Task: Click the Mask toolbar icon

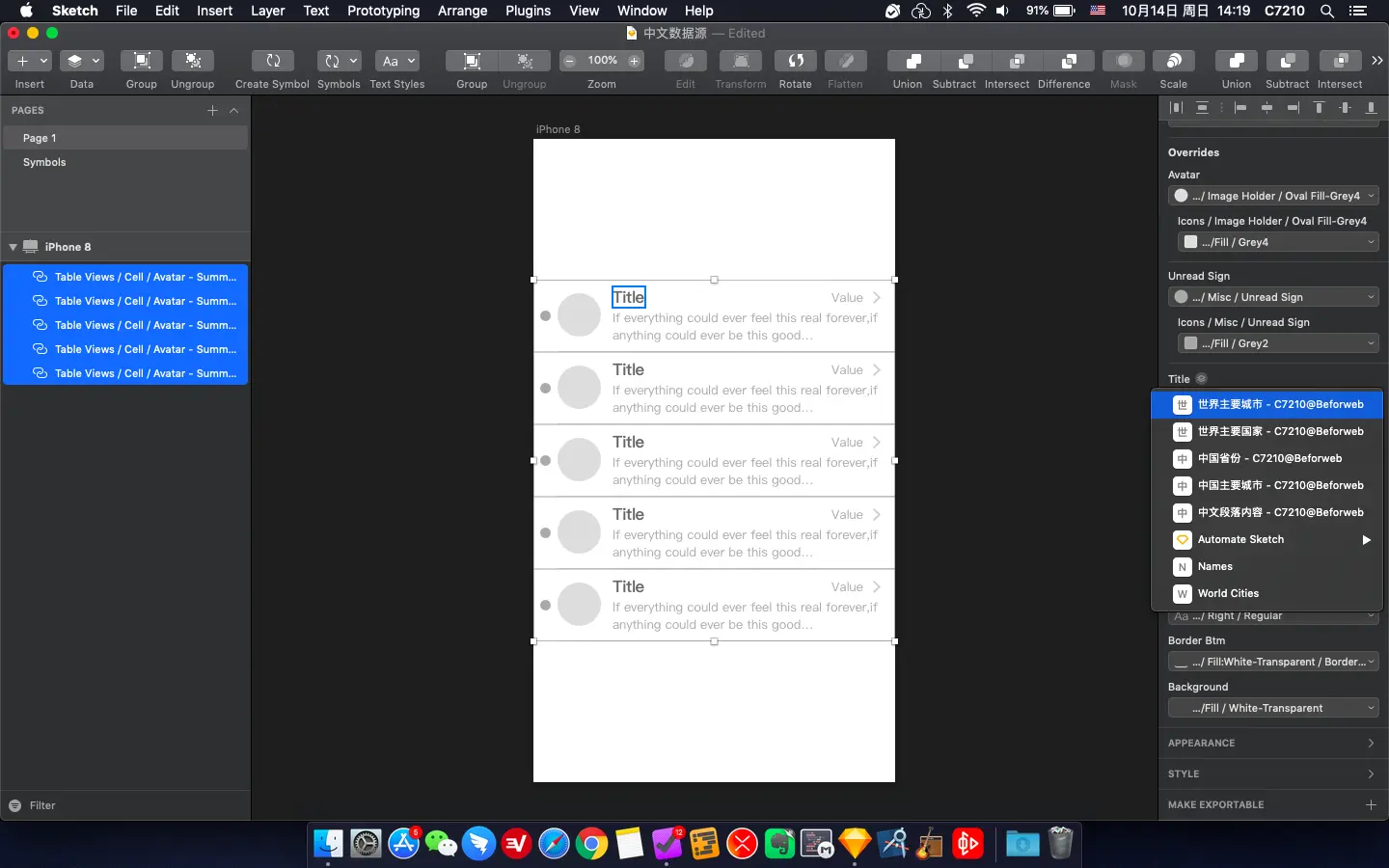Action: click(1124, 61)
